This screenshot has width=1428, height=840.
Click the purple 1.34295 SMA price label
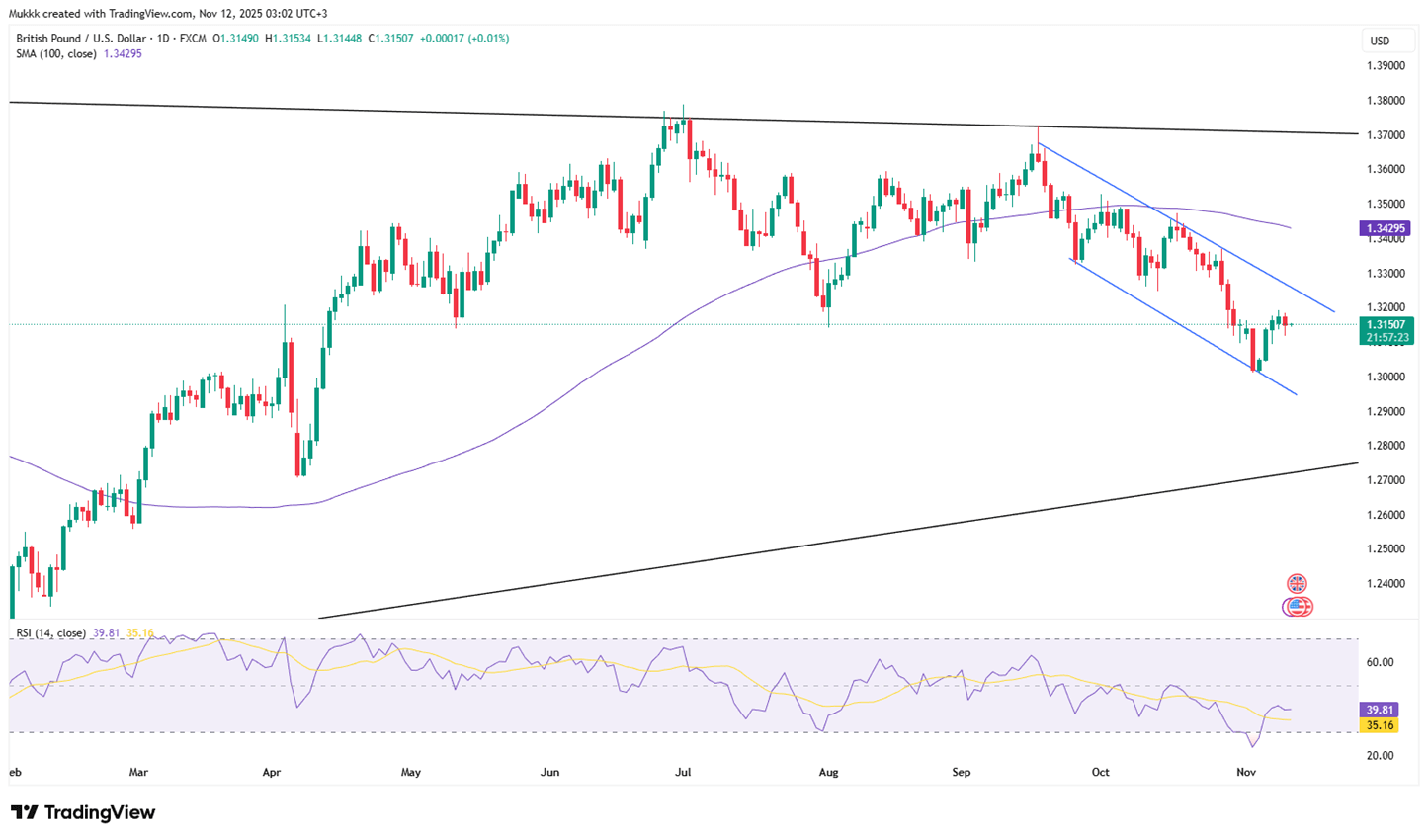[1387, 228]
